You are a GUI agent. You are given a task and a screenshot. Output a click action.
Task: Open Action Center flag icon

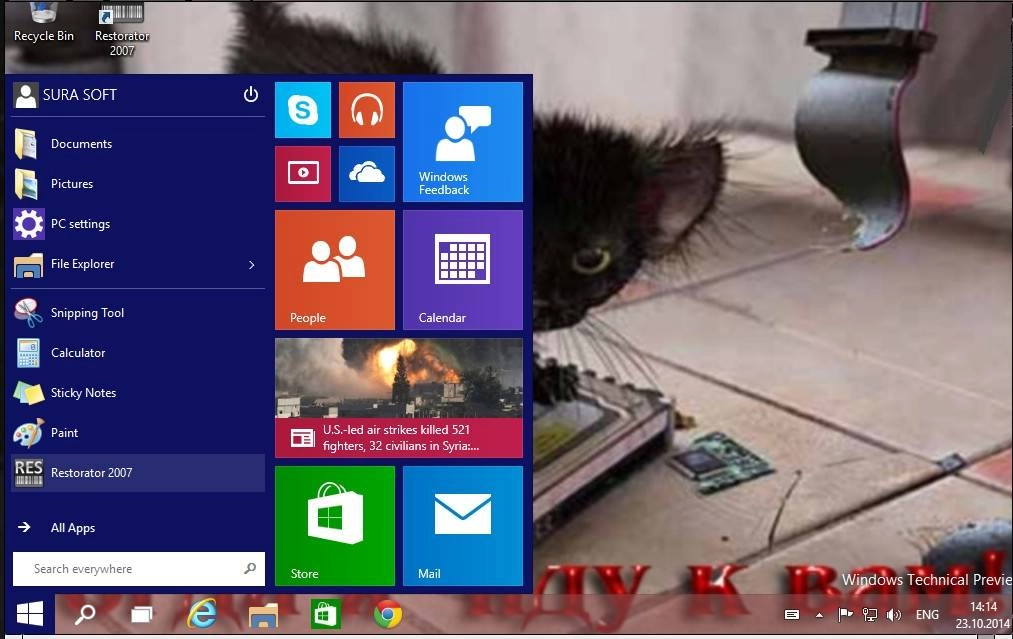click(x=845, y=614)
